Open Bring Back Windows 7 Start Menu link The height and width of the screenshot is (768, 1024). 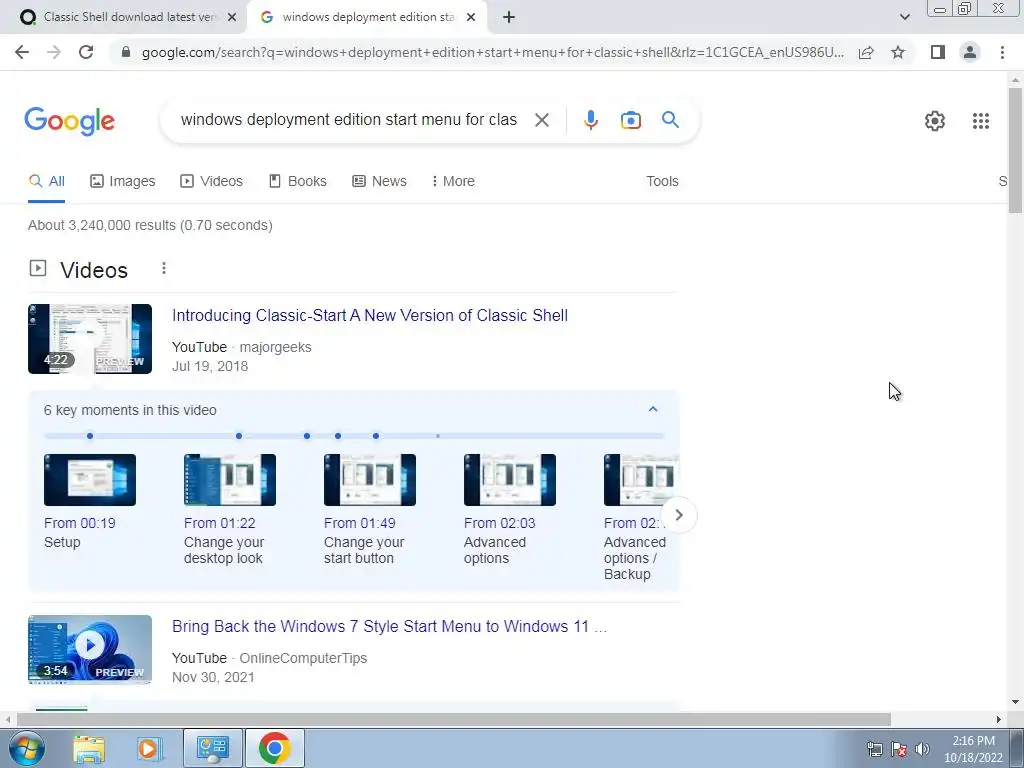pyautogui.click(x=389, y=626)
